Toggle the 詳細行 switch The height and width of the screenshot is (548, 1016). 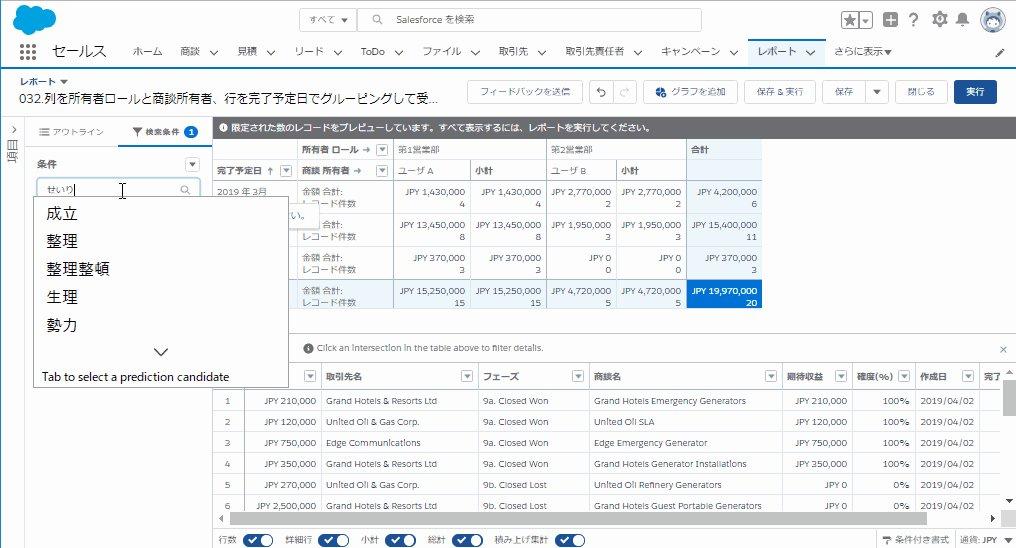pyautogui.click(x=334, y=540)
